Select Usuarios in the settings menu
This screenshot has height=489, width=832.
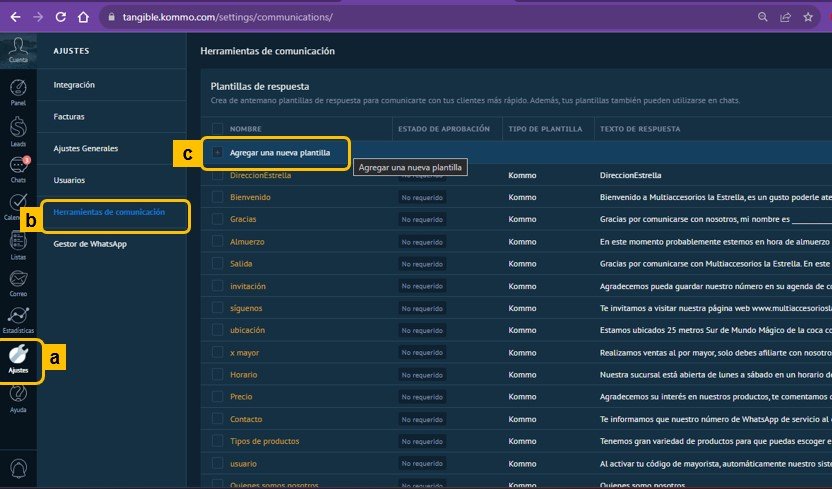click(x=69, y=180)
